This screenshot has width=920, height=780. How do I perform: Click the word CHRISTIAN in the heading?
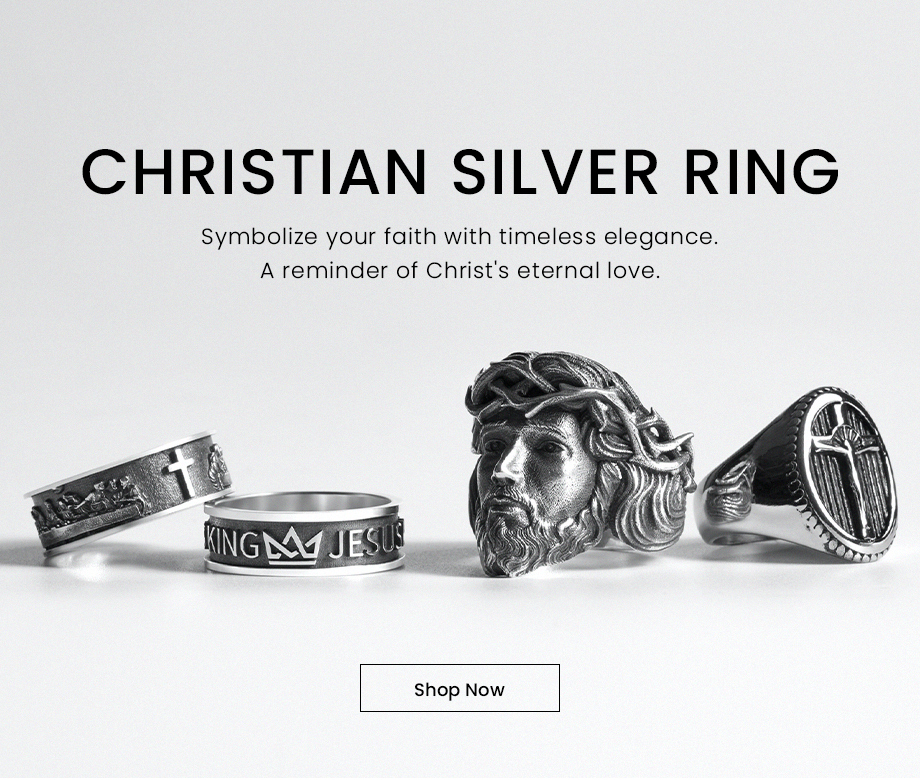tap(254, 171)
